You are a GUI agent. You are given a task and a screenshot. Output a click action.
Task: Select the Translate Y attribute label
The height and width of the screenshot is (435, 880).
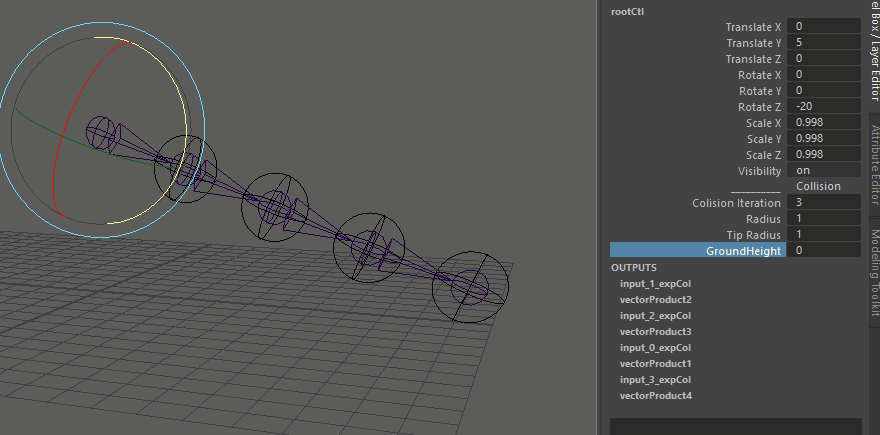pyautogui.click(x=753, y=43)
